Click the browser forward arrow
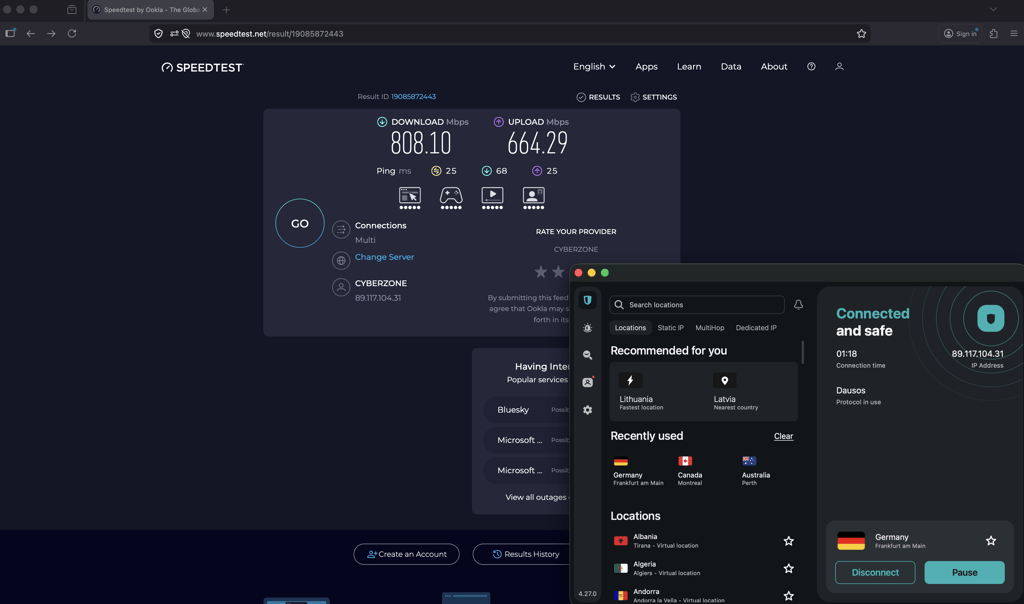 pyautogui.click(x=51, y=33)
